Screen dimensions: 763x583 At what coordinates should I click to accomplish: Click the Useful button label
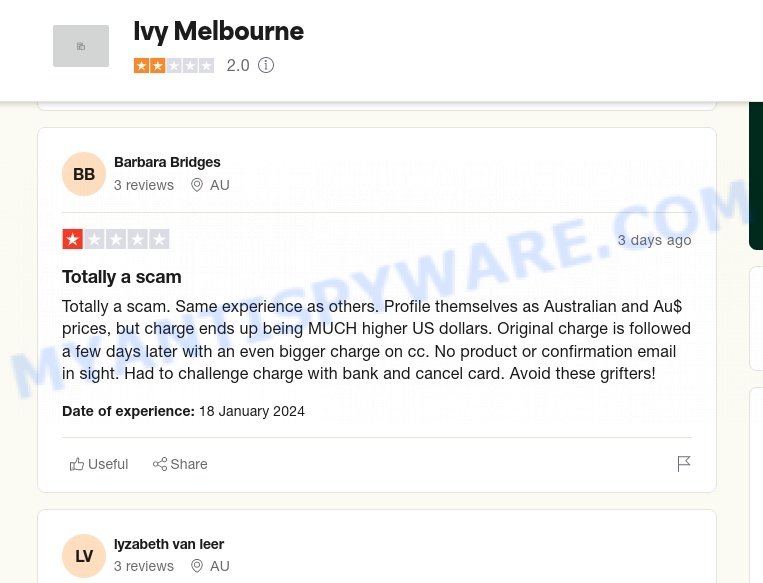pos(108,464)
